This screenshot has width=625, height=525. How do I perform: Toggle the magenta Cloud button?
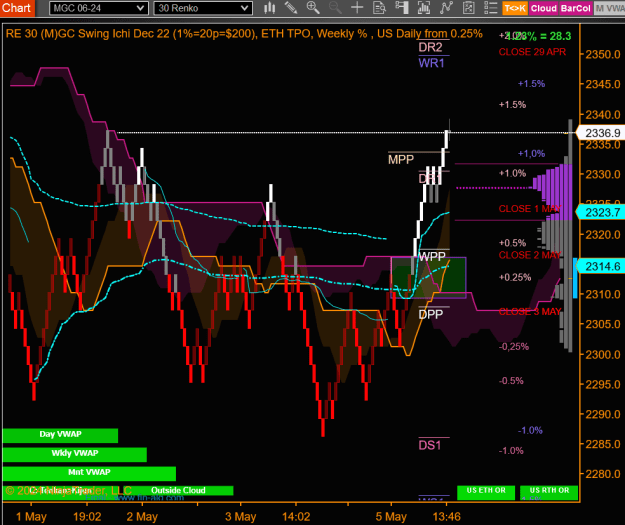(x=544, y=8)
